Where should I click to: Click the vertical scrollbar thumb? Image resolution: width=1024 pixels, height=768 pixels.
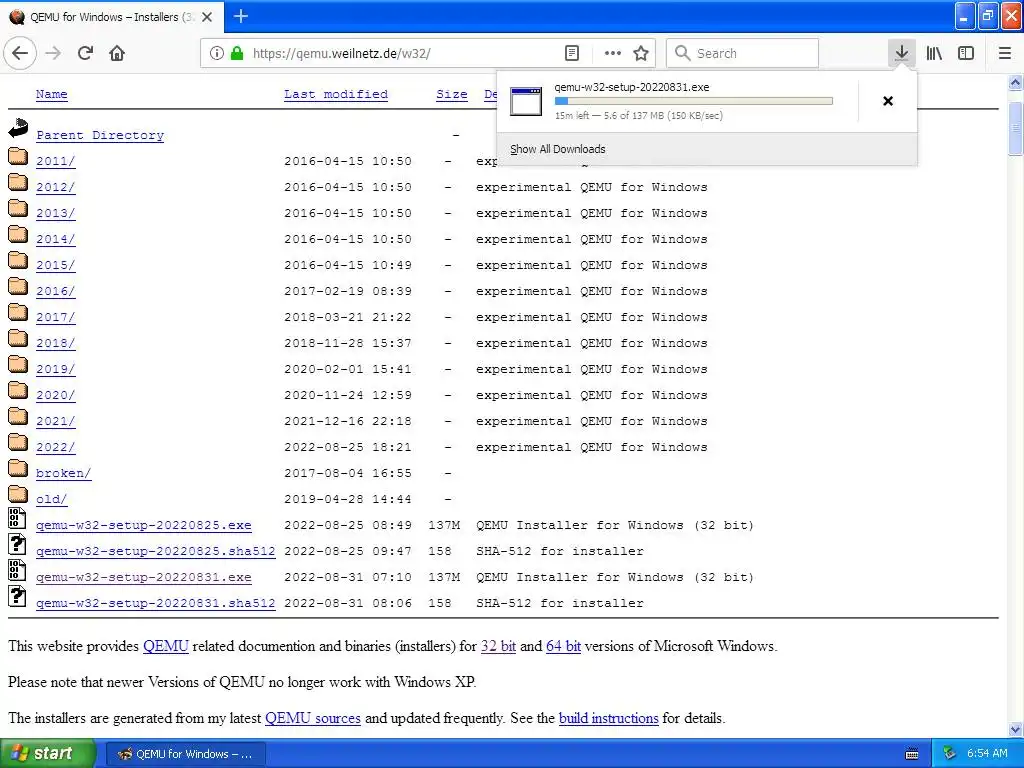pyautogui.click(x=1015, y=129)
